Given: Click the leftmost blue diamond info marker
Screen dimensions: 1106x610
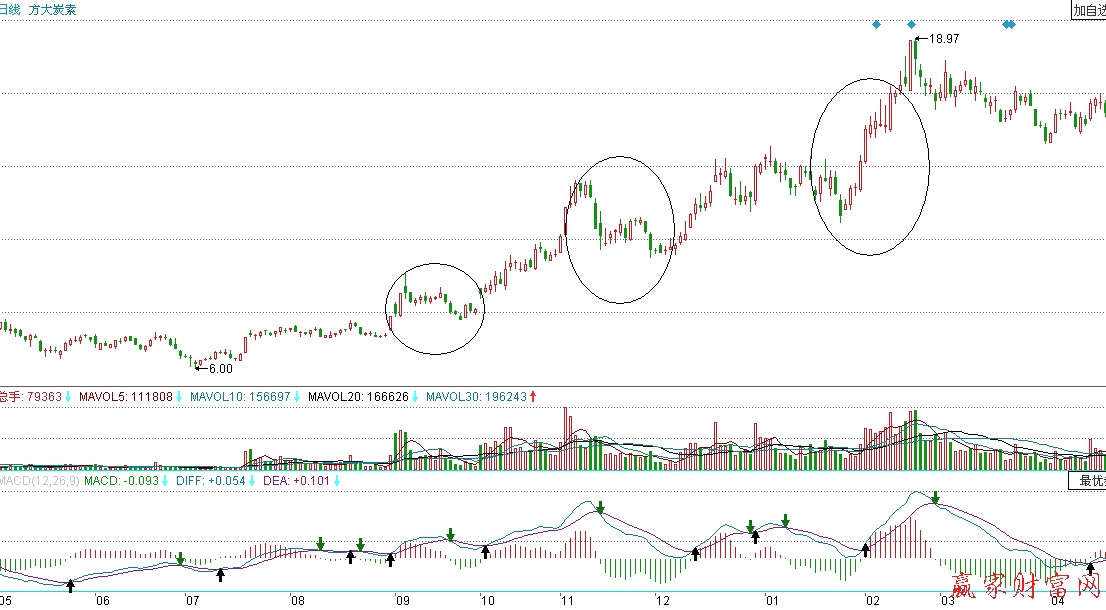Looking at the screenshot, I should point(876,24).
